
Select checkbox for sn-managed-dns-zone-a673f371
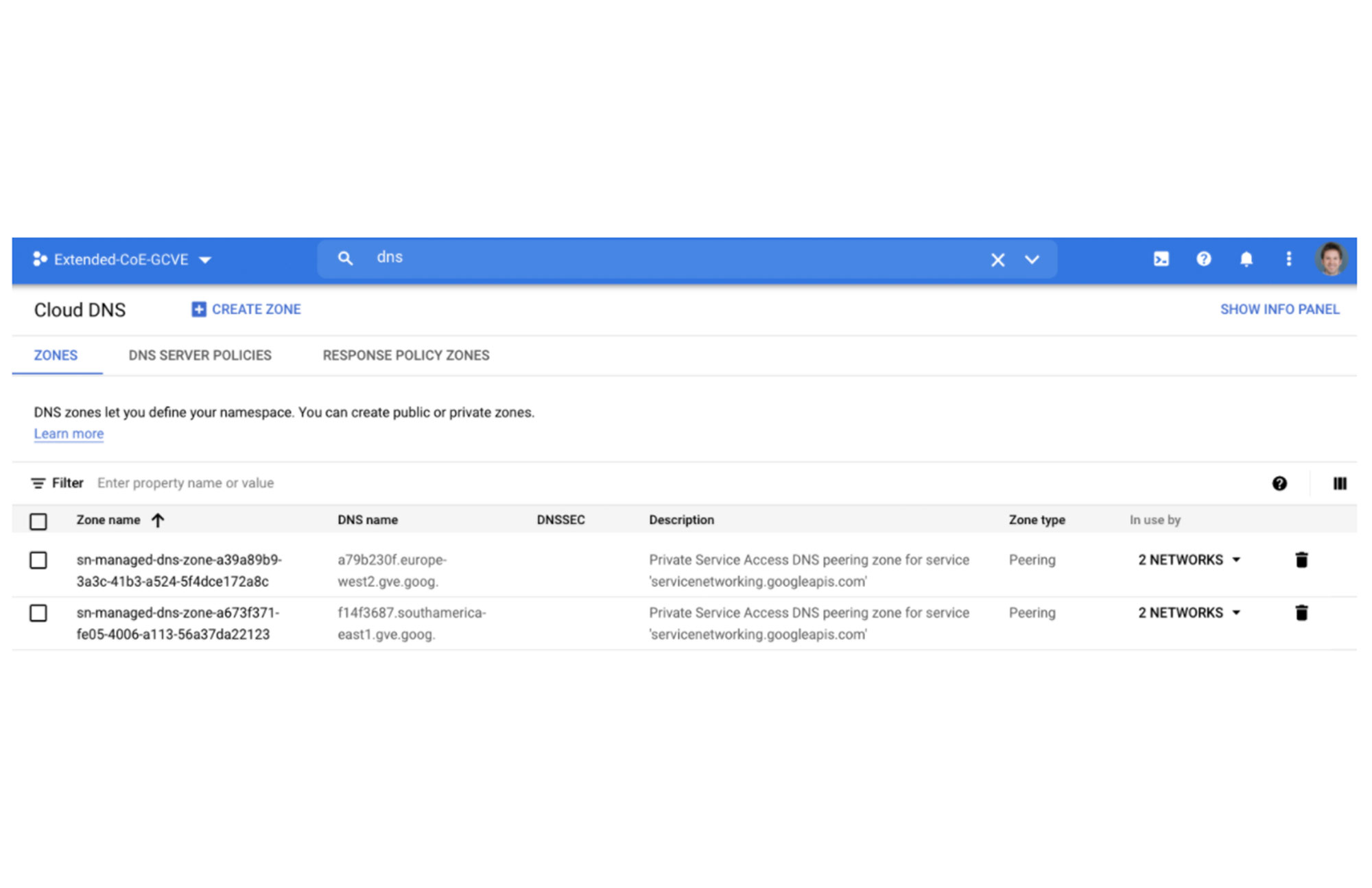[x=39, y=613]
